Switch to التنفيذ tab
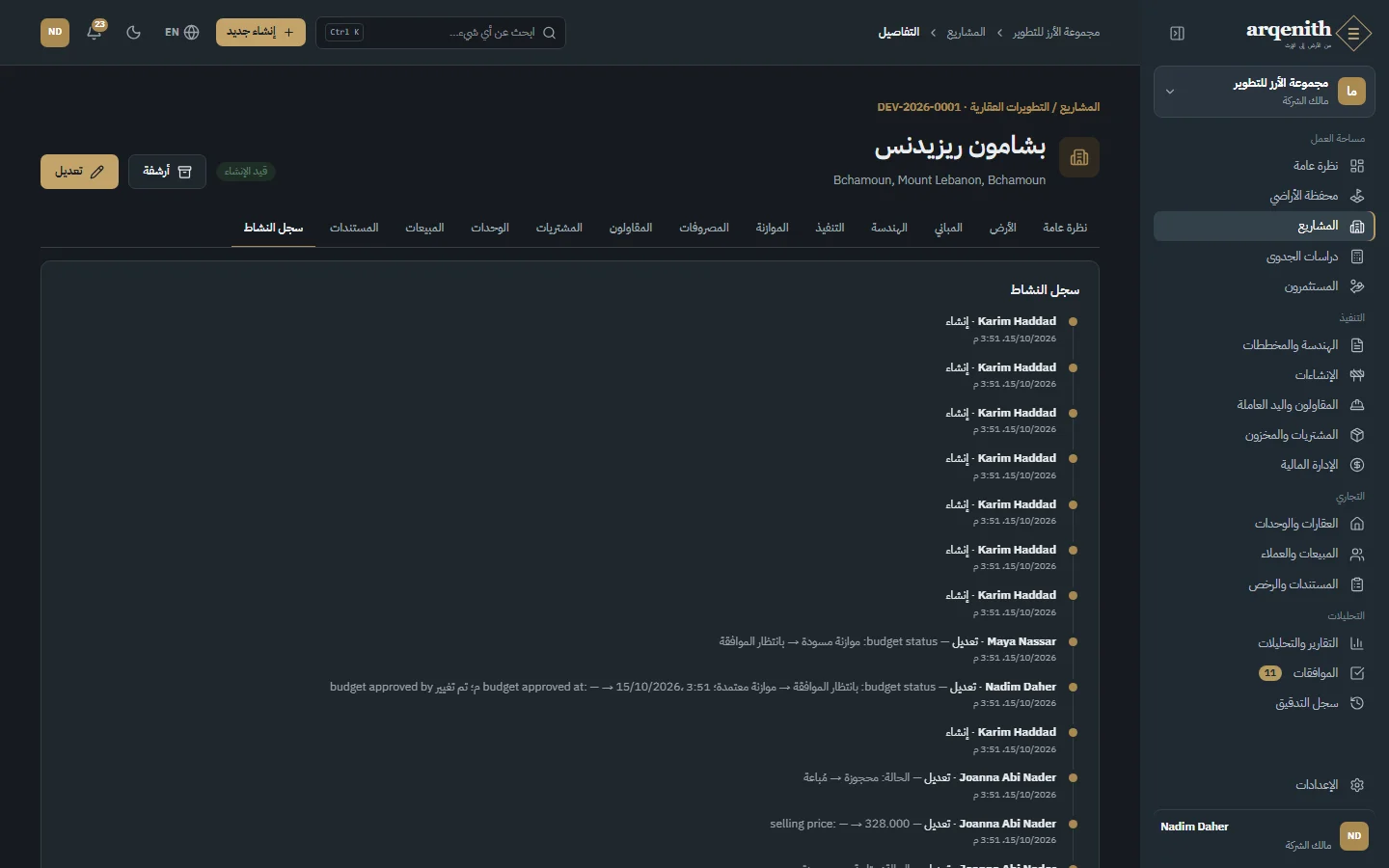 [830, 228]
